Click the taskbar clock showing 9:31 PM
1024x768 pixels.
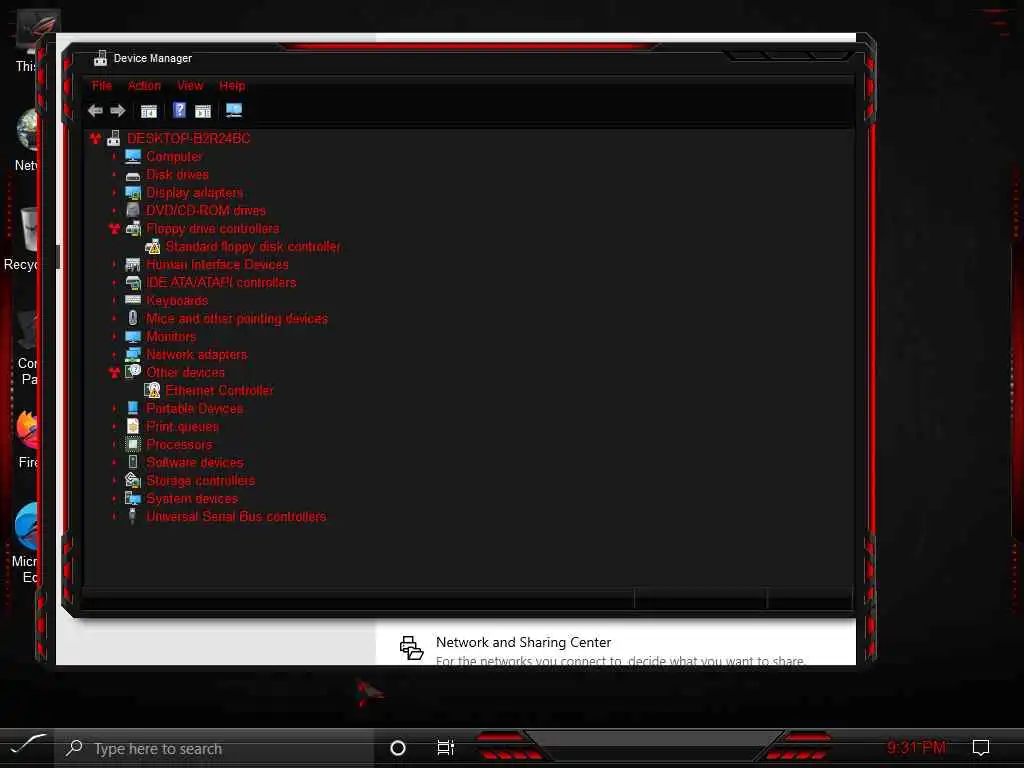tap(916, 747)
